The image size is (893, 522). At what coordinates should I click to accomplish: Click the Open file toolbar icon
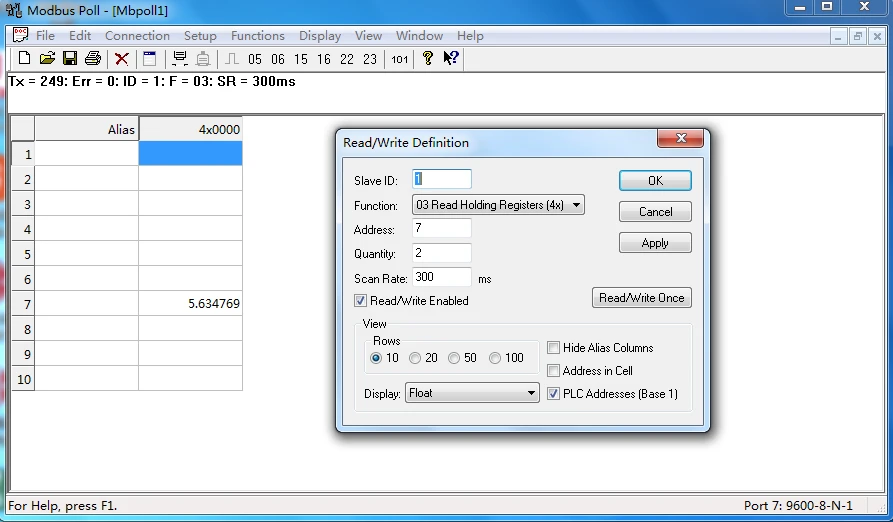point(47,59)
